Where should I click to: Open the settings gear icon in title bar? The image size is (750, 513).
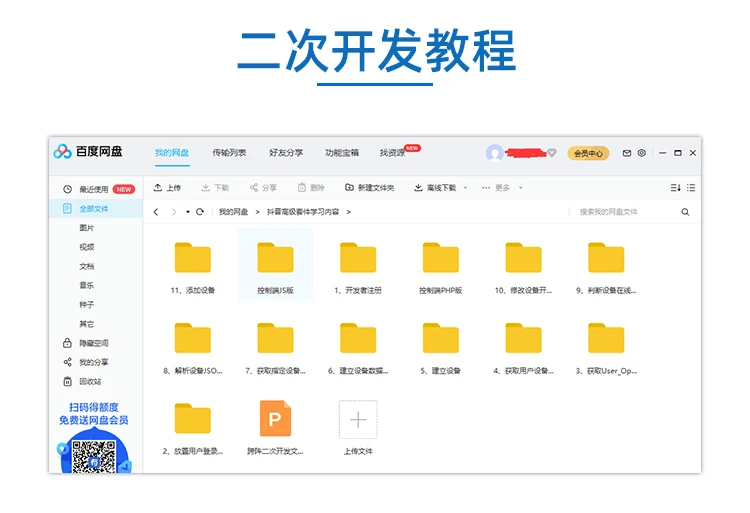pos(642,153)
